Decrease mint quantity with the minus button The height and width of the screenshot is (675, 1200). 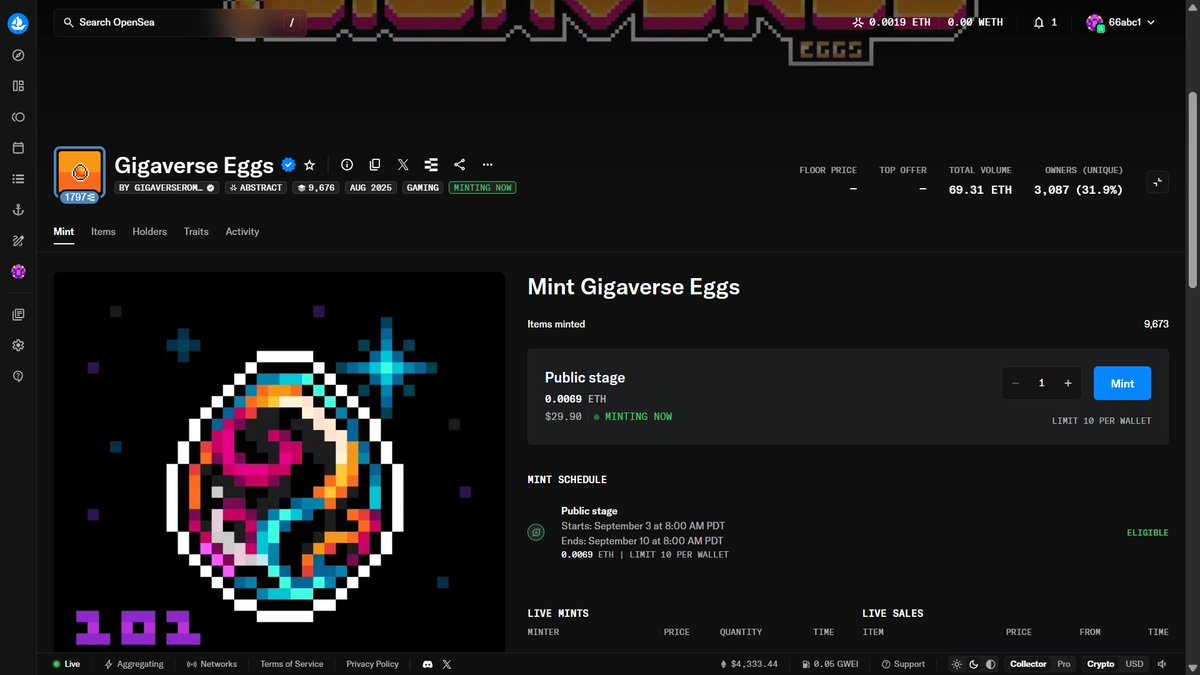tap(1016, 383)
